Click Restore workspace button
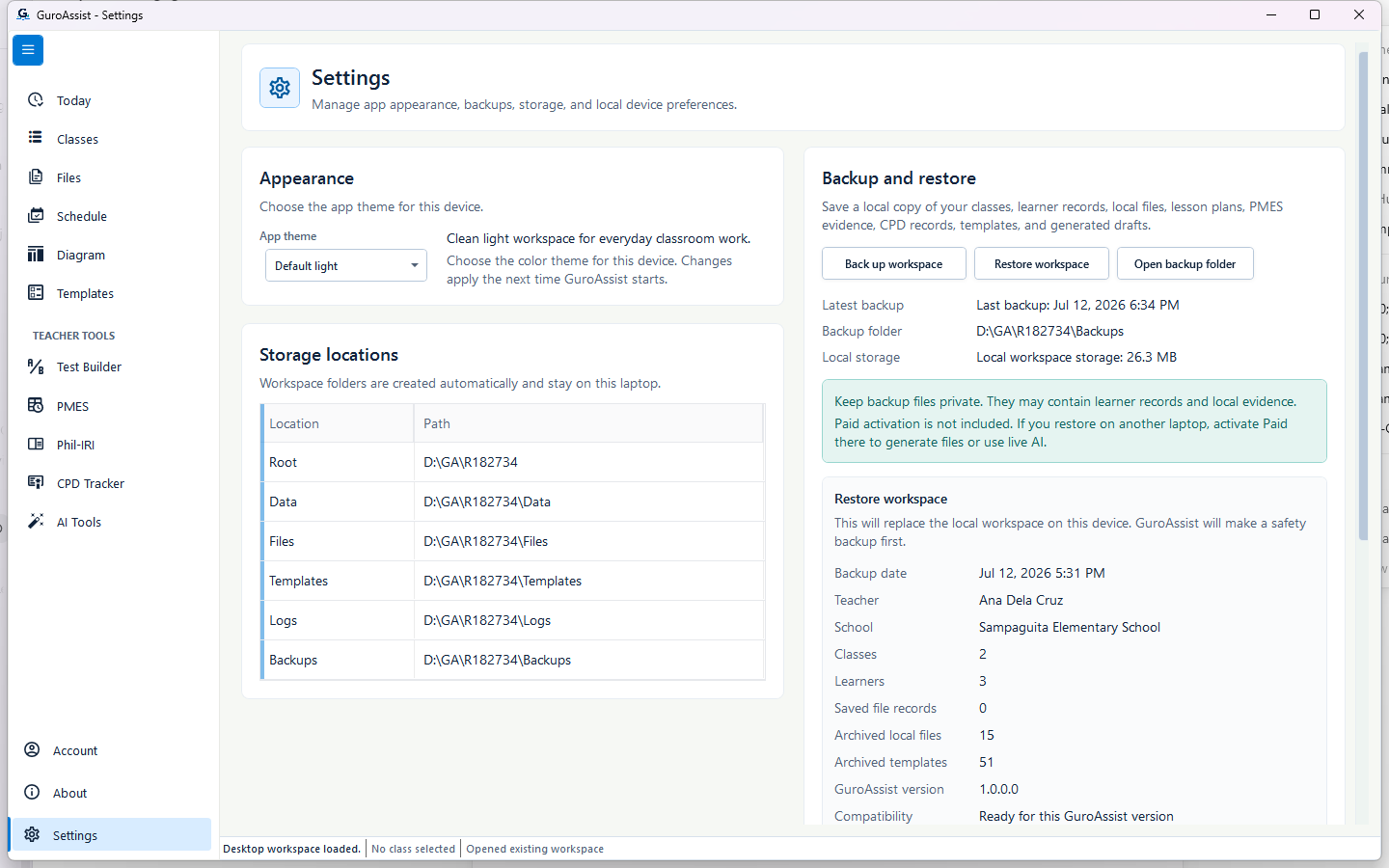The height and width of the screenshot is (868, 1389). pyautogui.click(x=1041, y=264)
